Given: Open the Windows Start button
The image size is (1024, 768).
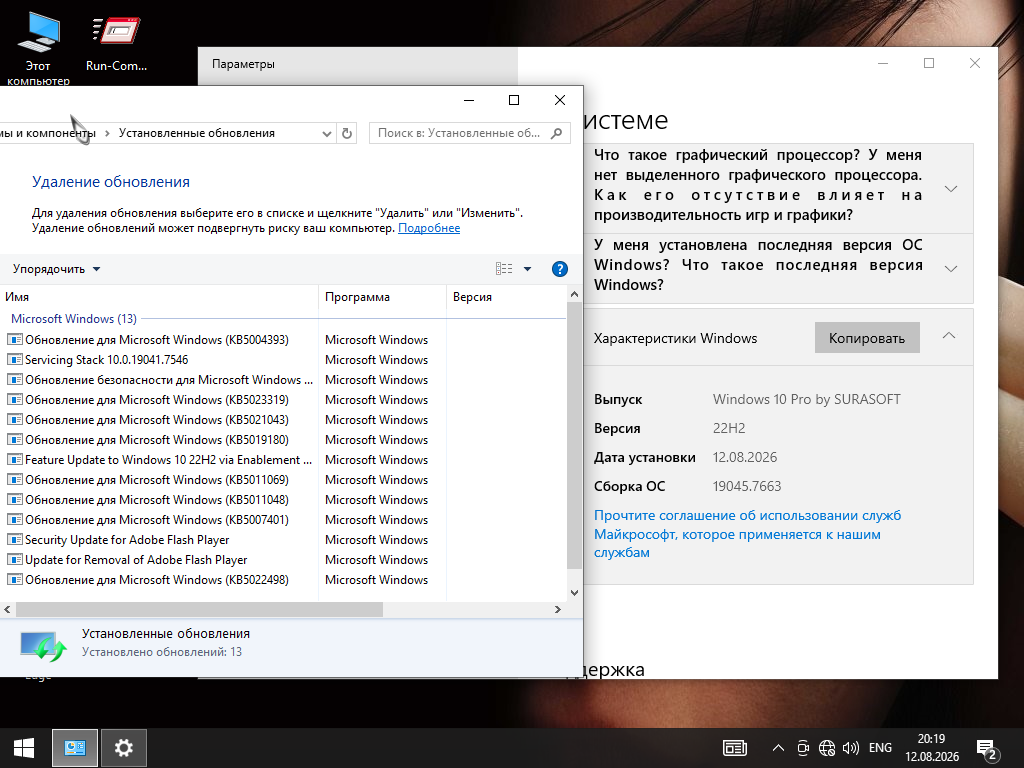Looking at the screenshot, I should coord(24,748).
